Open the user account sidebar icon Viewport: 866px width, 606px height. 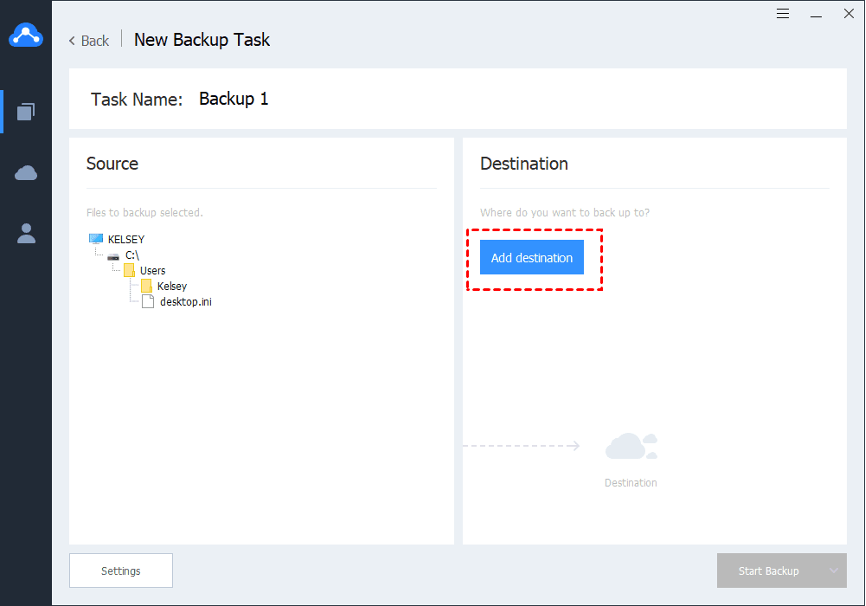[x=26, y=233]
